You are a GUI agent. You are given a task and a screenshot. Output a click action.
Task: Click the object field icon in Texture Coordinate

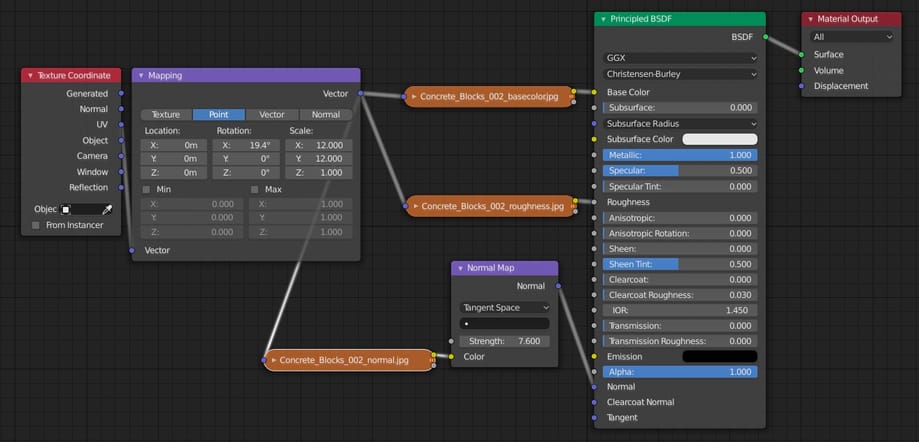point(66,209)
